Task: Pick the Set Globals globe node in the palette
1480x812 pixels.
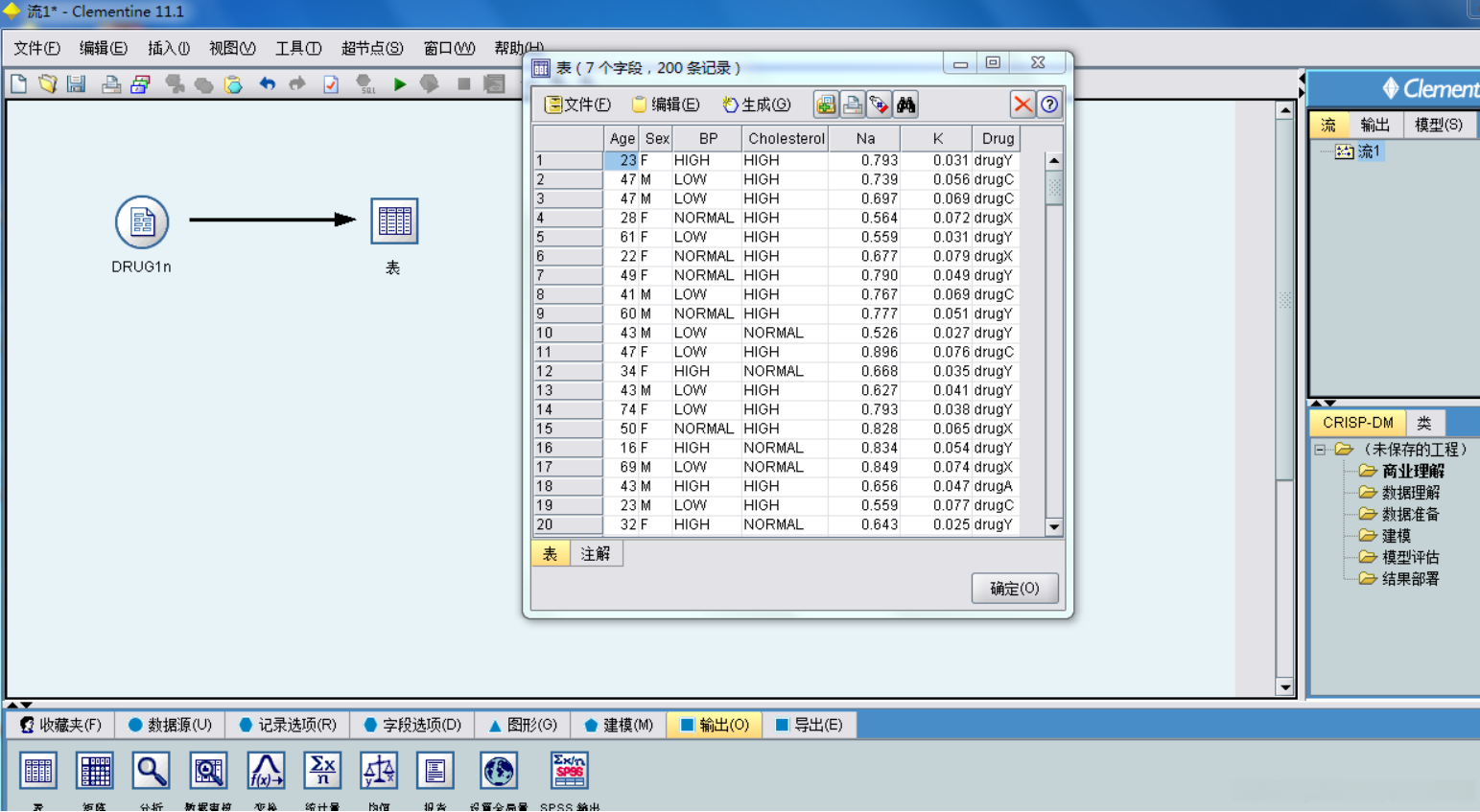Action: pos(499,771)
